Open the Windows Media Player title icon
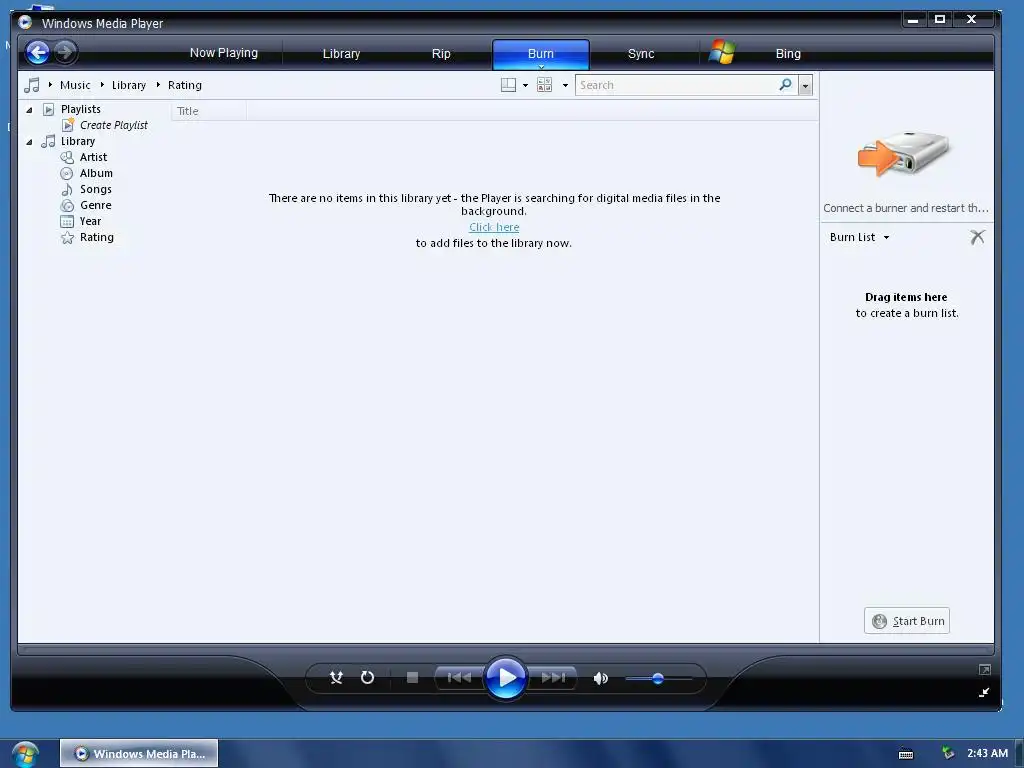The height and width of the screenshot is (768, 1024). coord(25,22)
